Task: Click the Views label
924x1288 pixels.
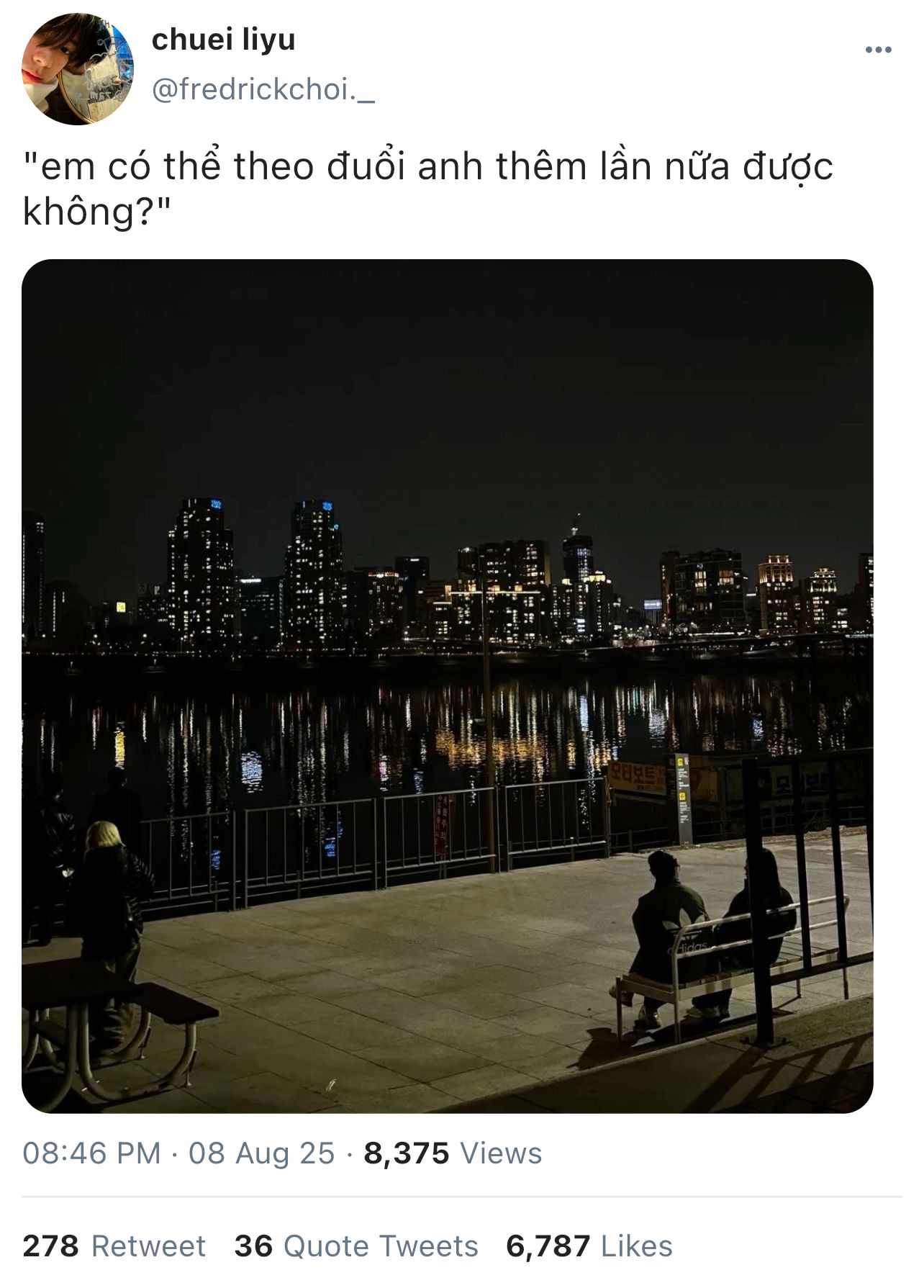Action: 501,1153
